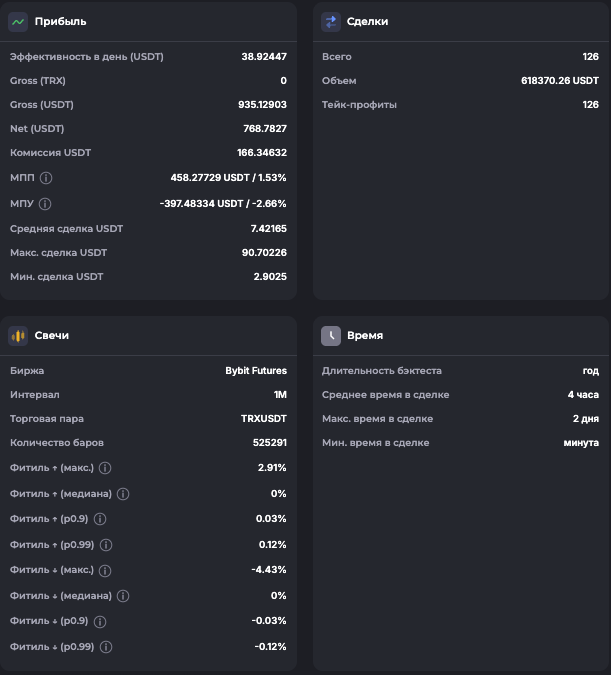Show info for Фитиль ↓ (медиана)
The height and width of the screenshot is (675, 611).
(x=123, y=596)
